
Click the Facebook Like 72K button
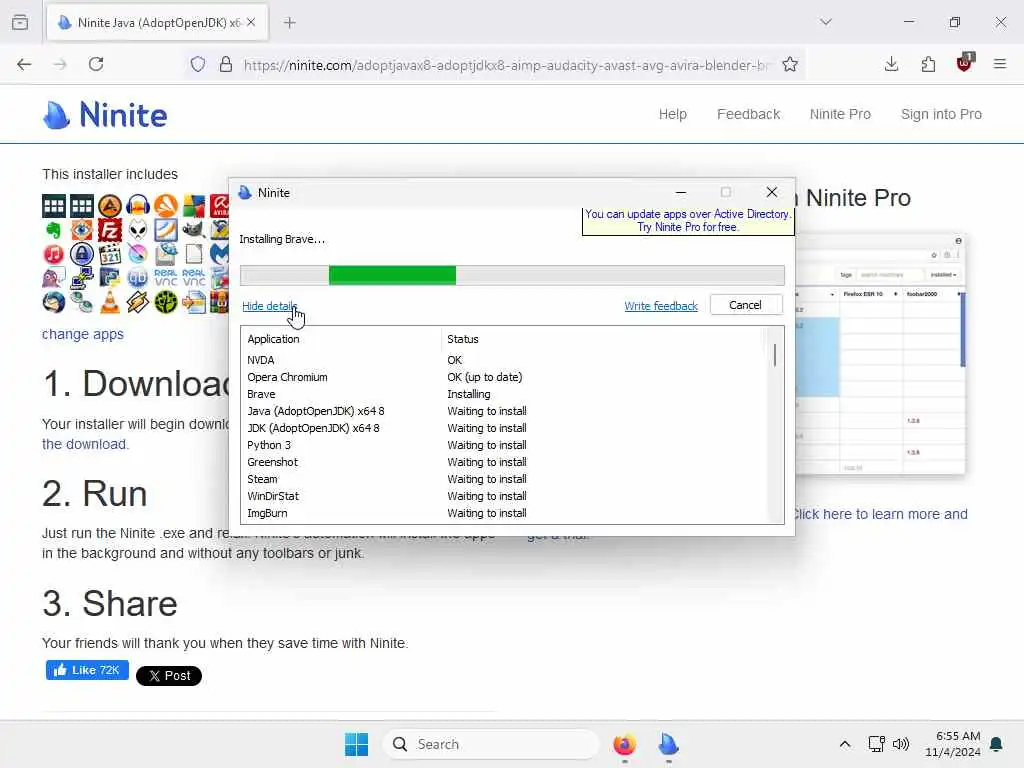pos(88,670)
